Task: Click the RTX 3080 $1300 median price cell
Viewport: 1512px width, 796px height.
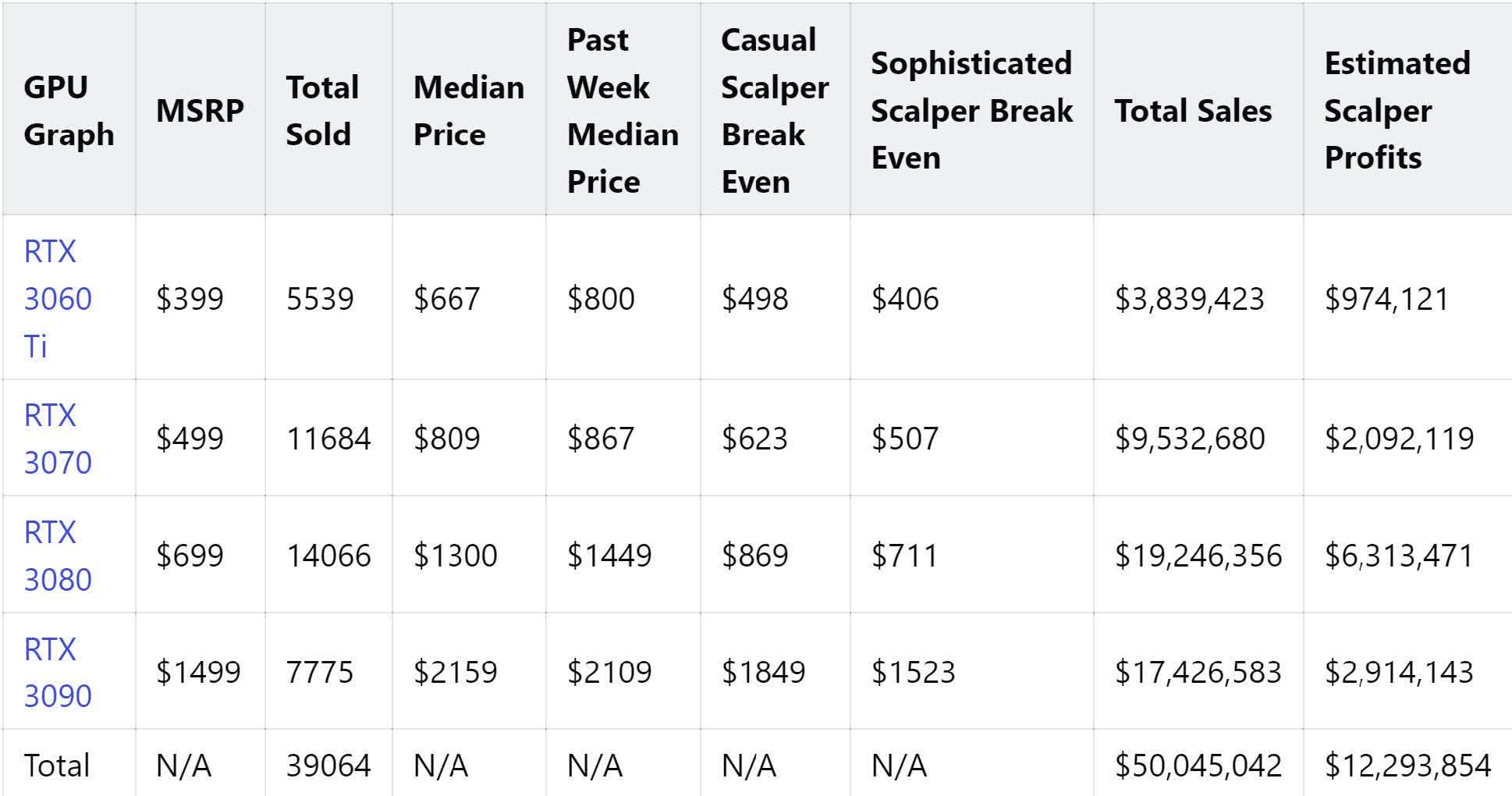Action: pyautogui.click(x=455, y=556)
